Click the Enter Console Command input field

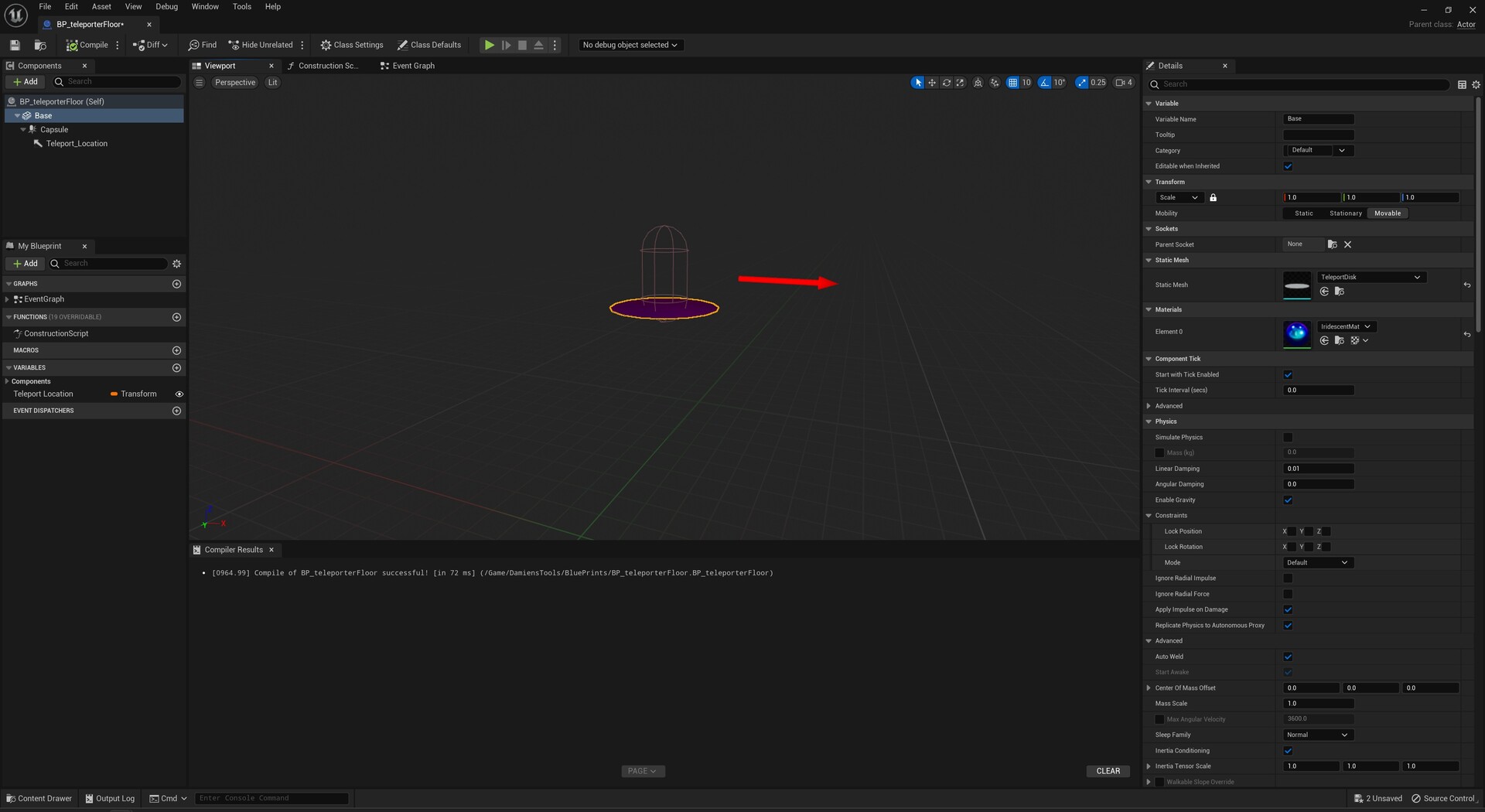[x=271, y=798]
